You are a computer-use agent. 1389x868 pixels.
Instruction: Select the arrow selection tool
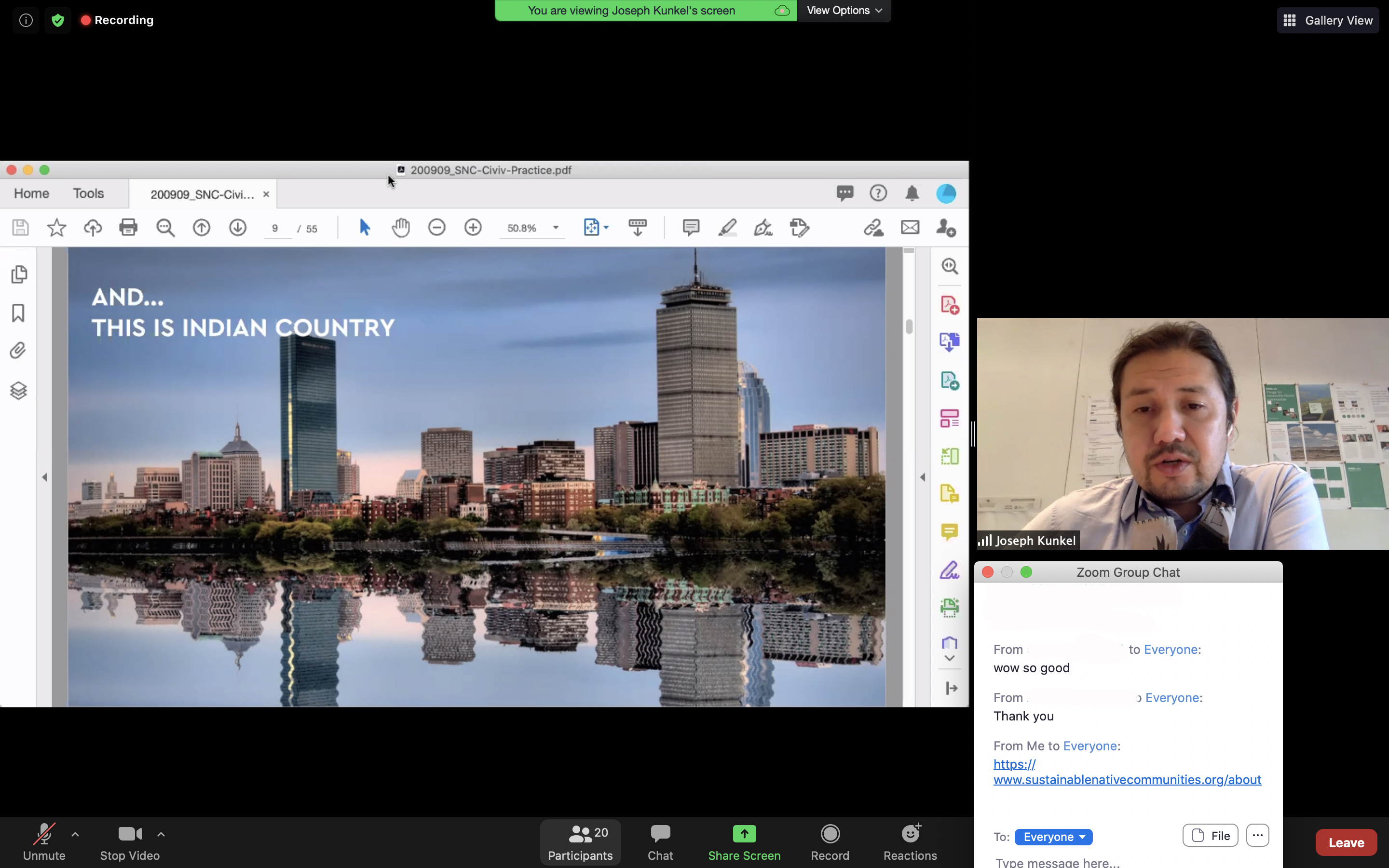365,228
